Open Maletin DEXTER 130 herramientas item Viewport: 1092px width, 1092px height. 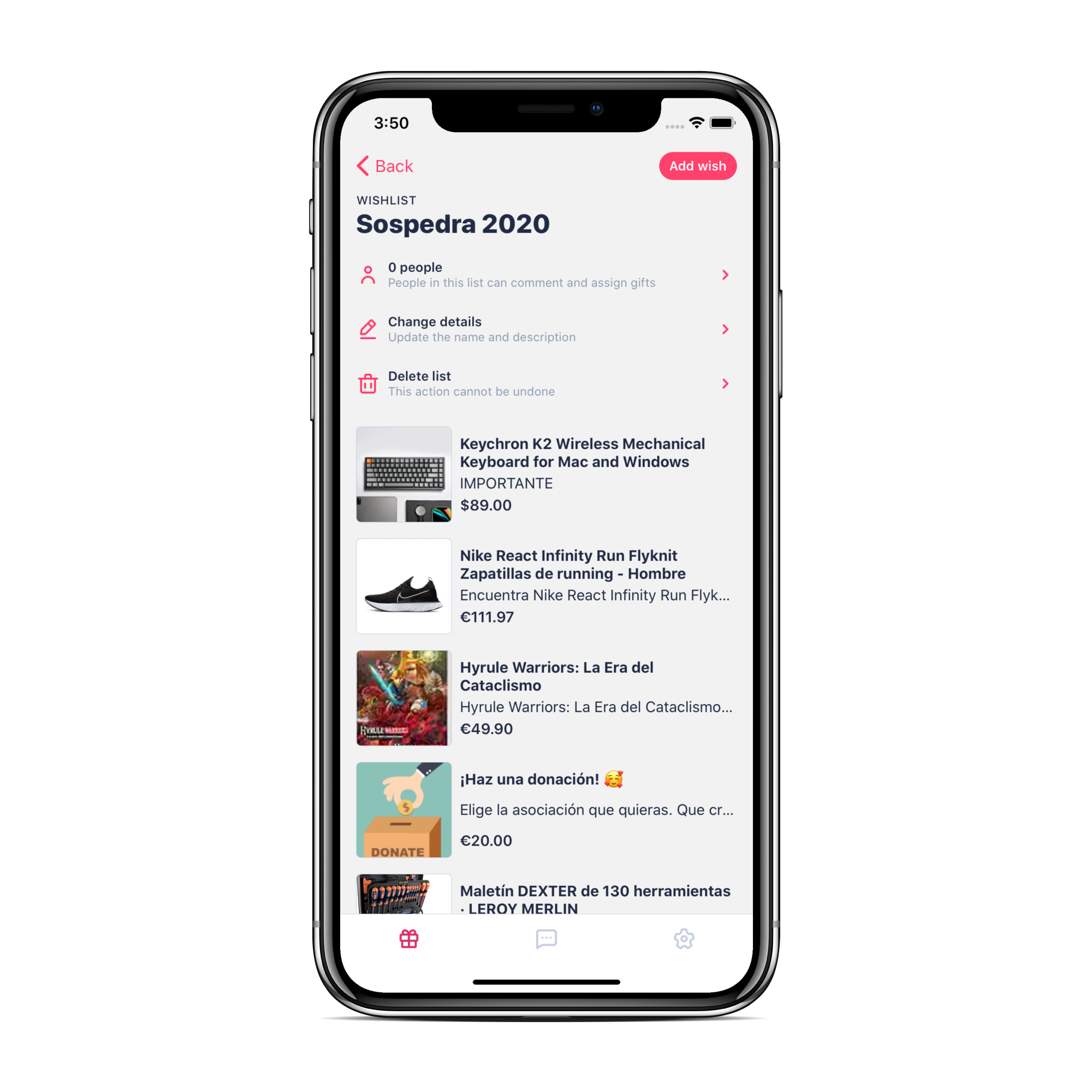(546, 893)
